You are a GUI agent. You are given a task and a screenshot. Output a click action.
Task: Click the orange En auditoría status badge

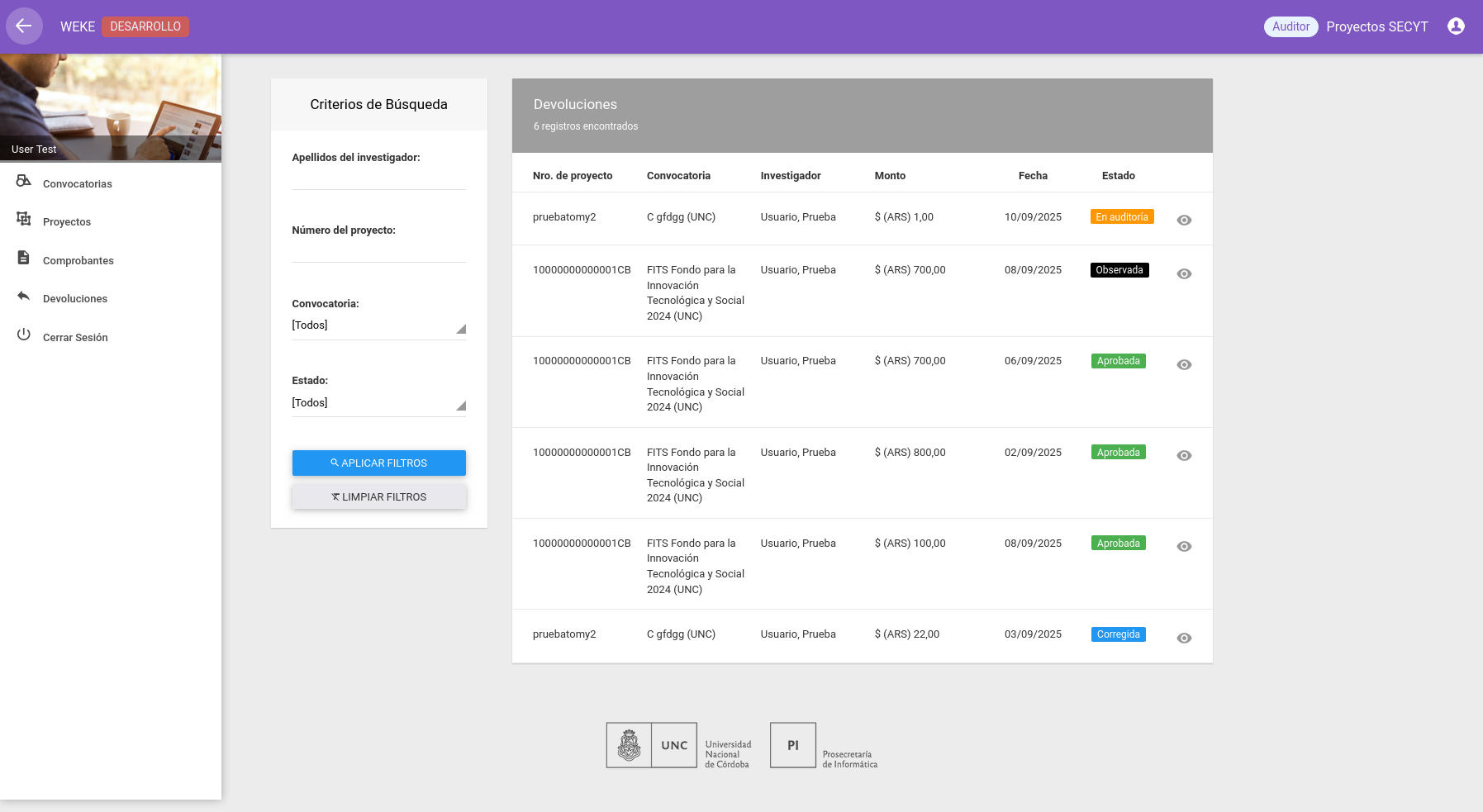click(1121, 217)
